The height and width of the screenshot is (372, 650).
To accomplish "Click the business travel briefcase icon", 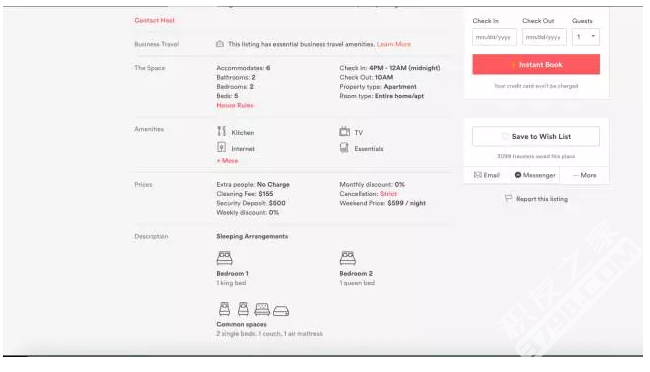I will 220,44.
